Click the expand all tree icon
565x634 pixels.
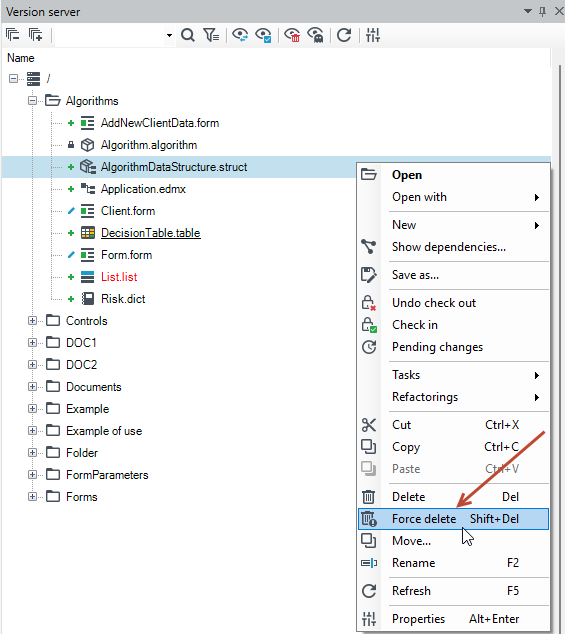[x=36, y=35]
